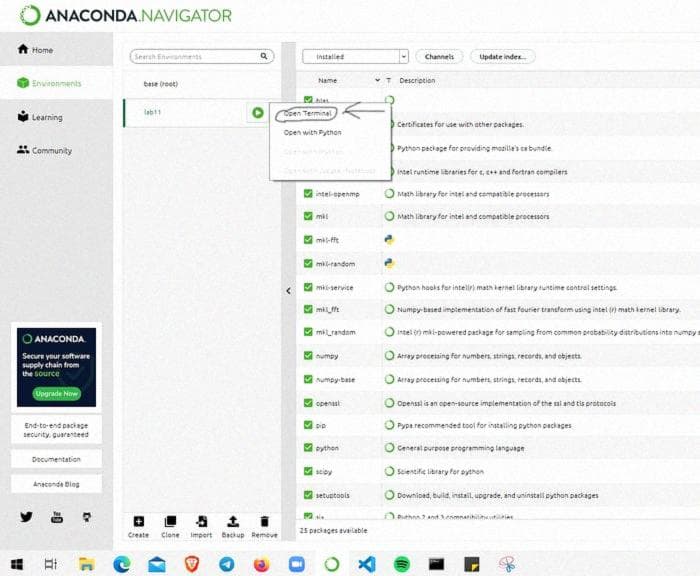Click the Backup environment icon
This screenshot has width=700, height=576.
[x=233, y=522]
